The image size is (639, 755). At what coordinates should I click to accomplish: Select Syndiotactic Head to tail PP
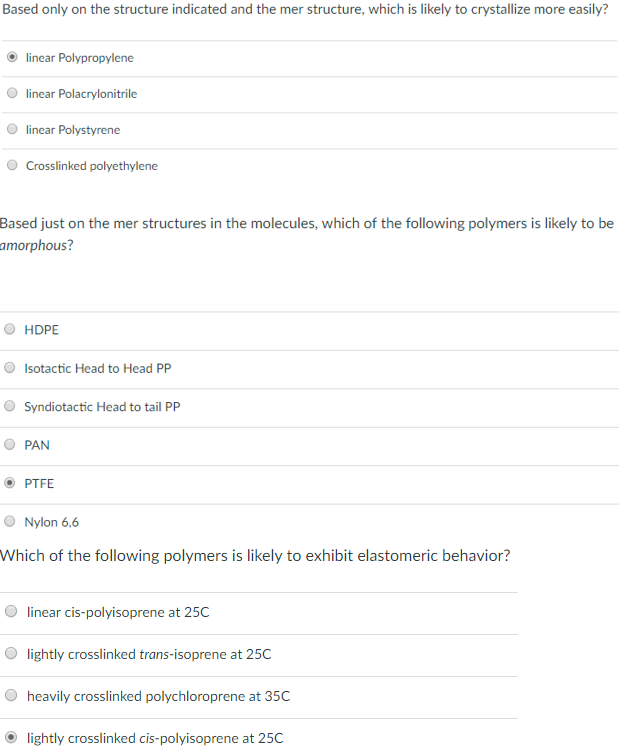pos(10,407)
